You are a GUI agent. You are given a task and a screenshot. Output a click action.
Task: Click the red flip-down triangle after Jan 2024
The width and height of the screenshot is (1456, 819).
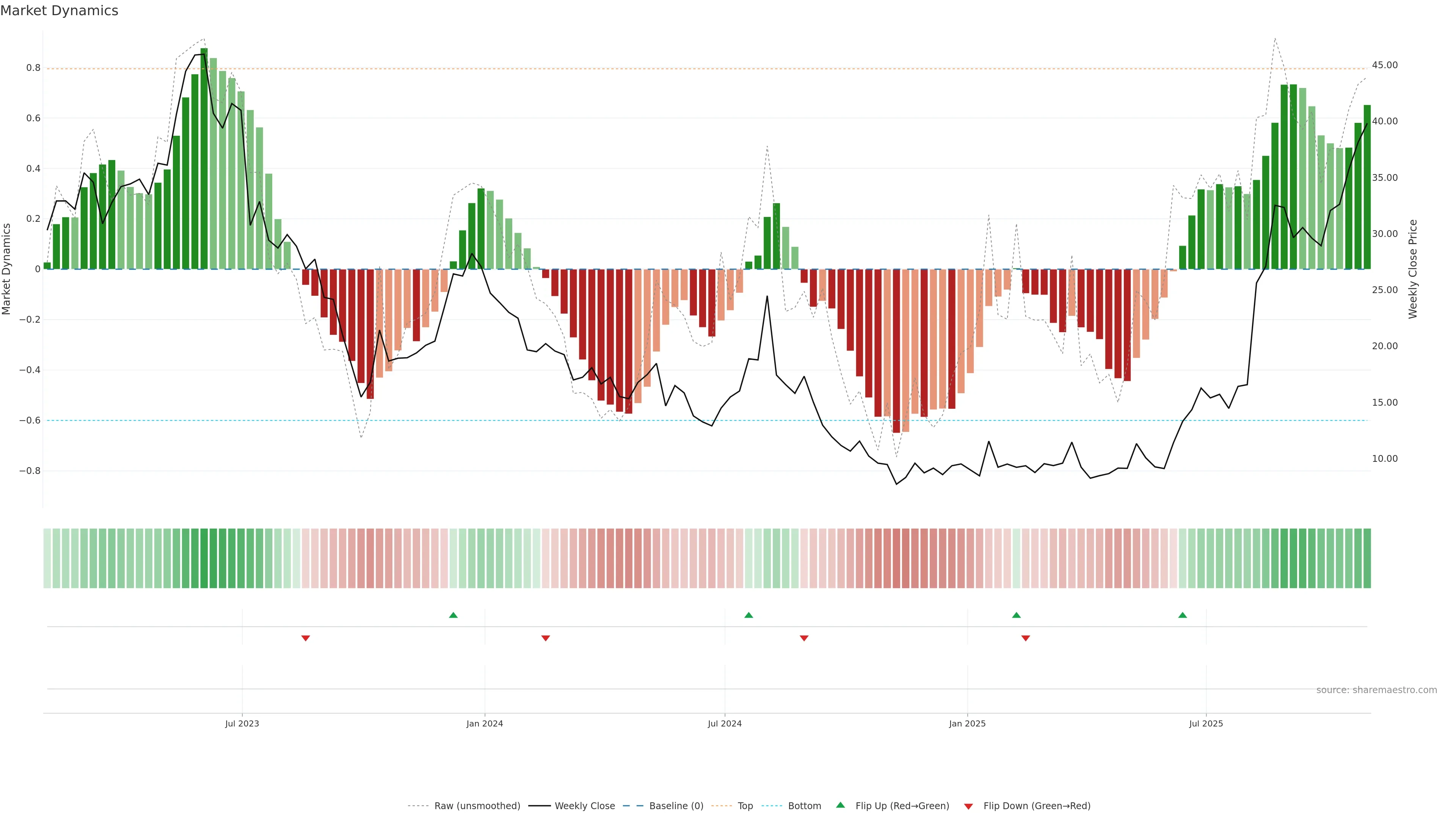tap(546, 638)
